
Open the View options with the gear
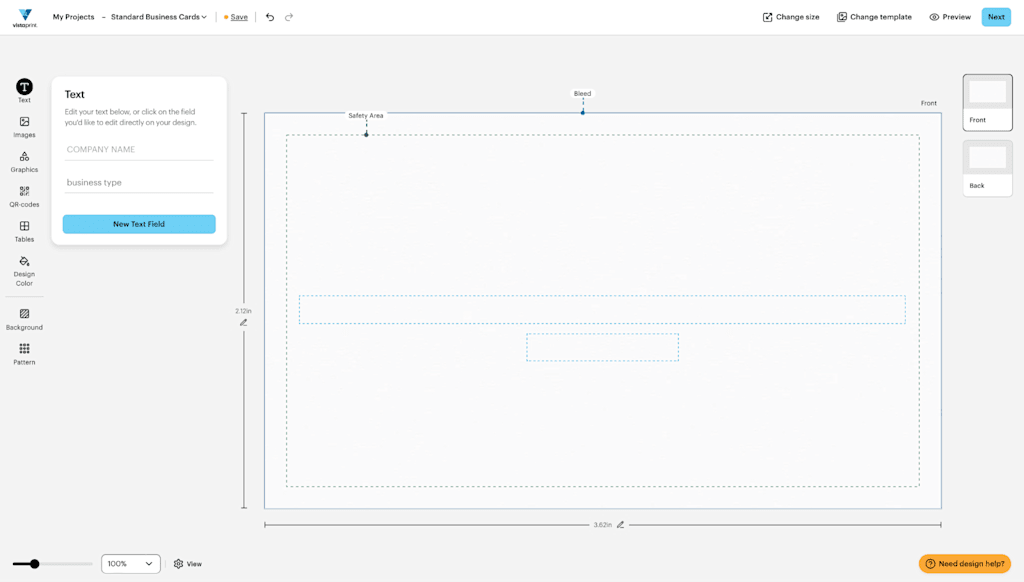pos(177,563)
